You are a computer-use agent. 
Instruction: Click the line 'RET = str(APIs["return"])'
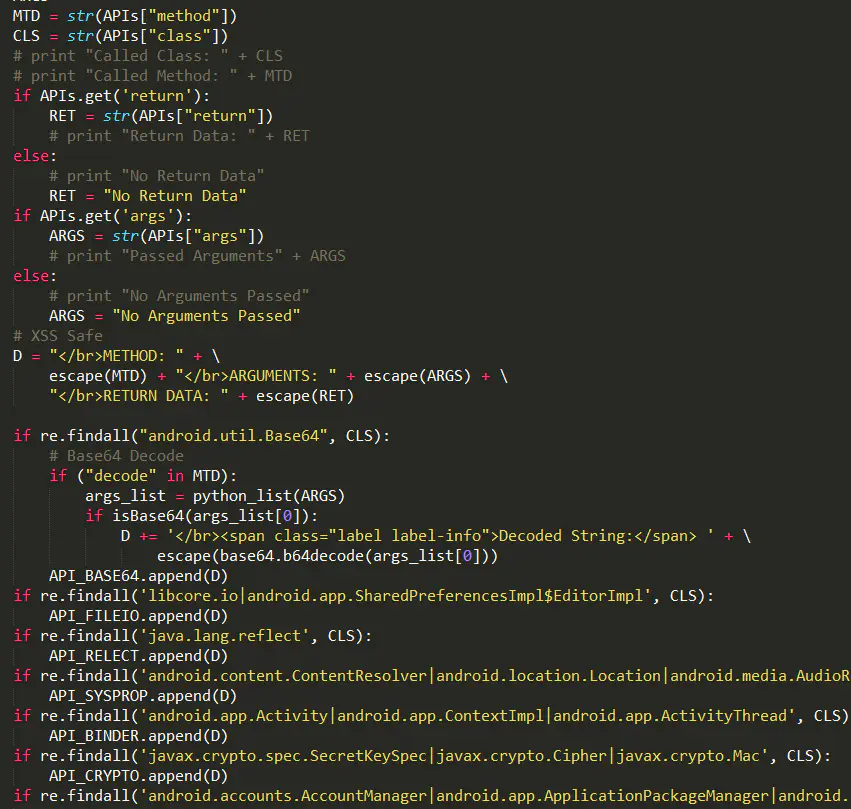(161, 116)
